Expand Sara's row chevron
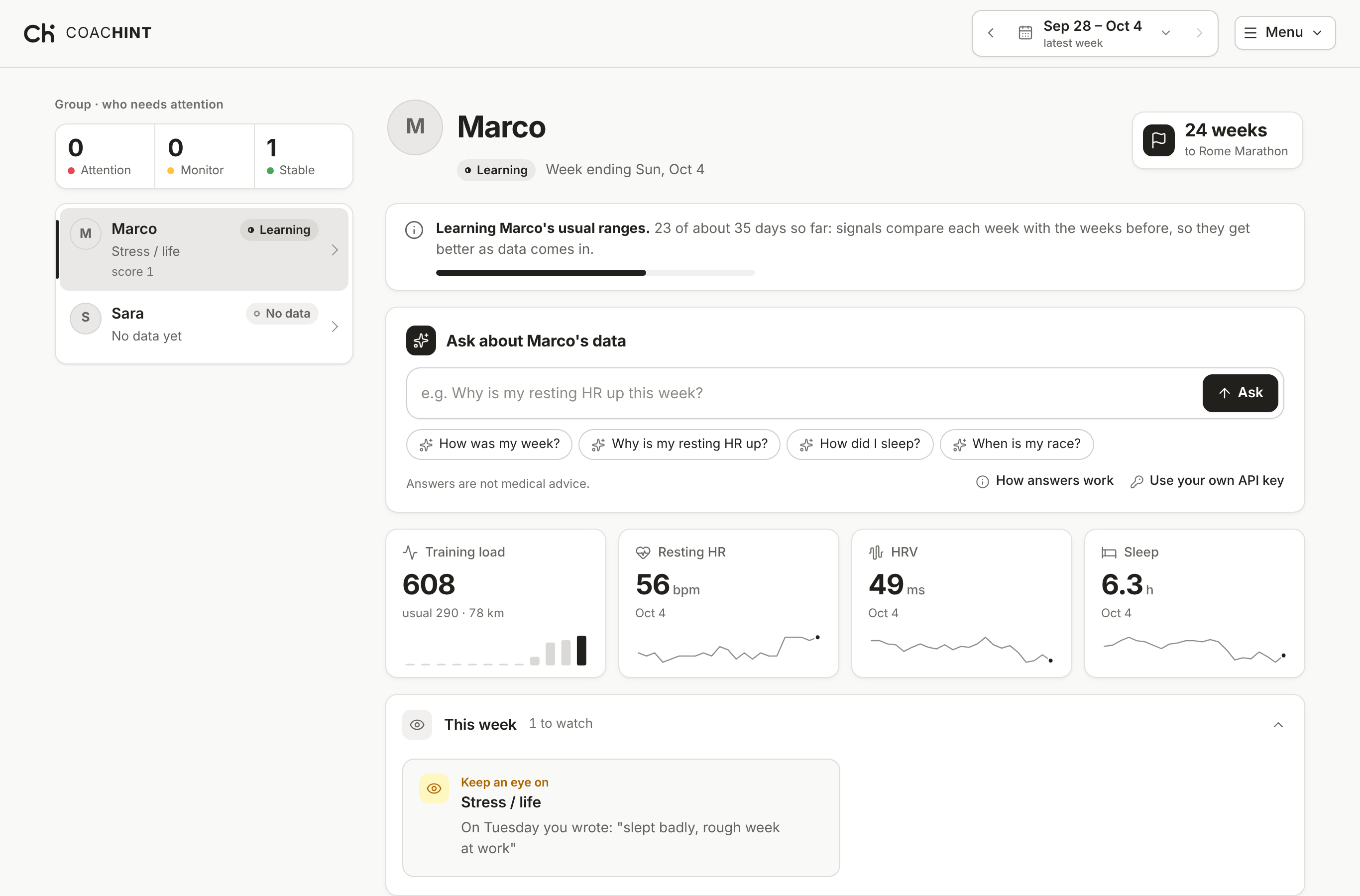 (x=335, y=326)
